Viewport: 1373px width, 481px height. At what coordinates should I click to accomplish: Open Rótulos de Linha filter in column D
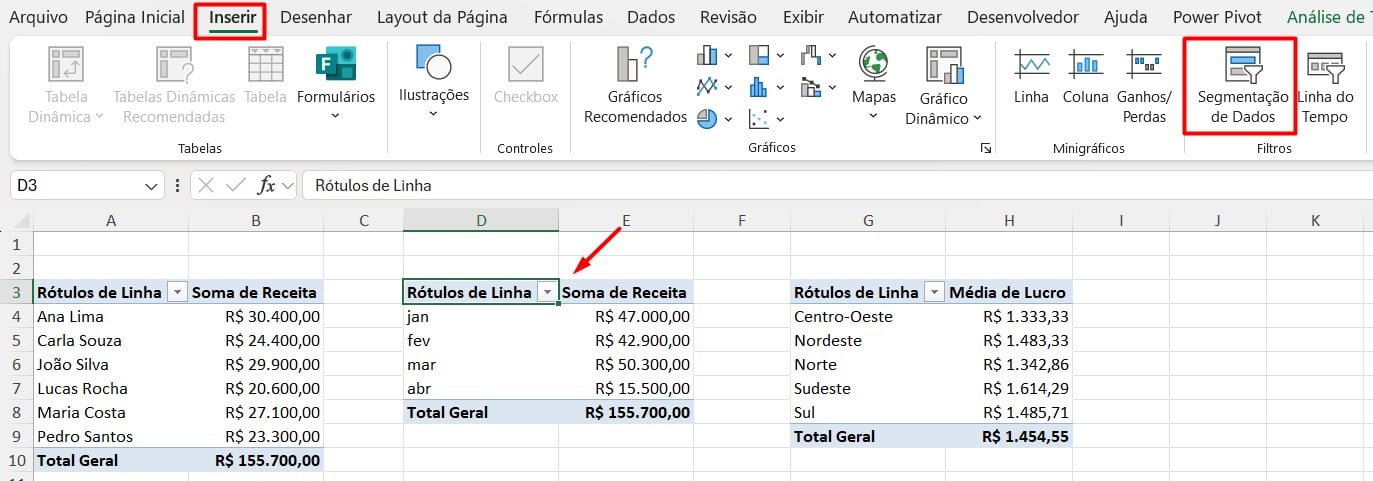point(547,292)
